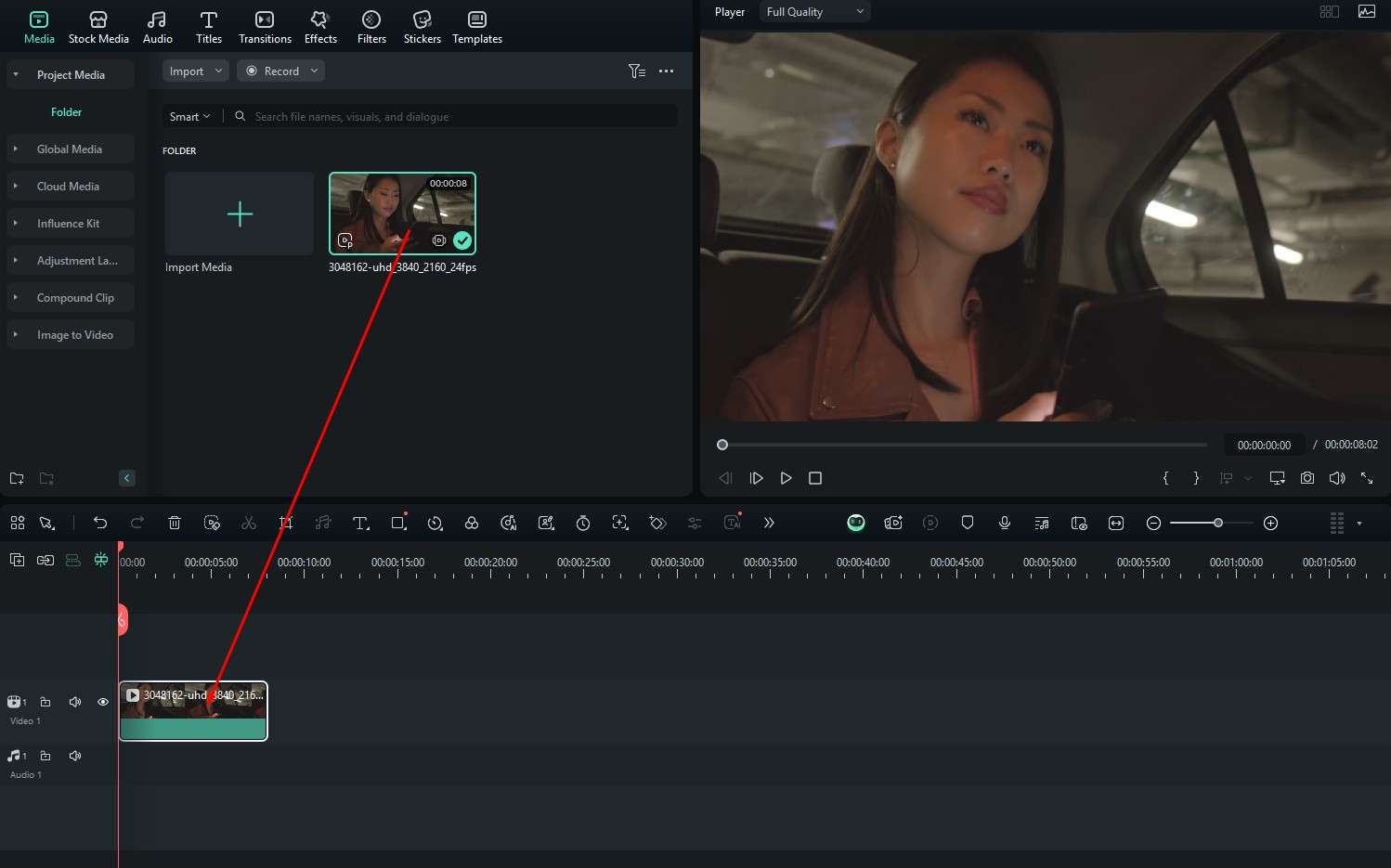Switch the player layout grid view
The height and width of the screenshot is (868, 1391).
[1329, 12]
